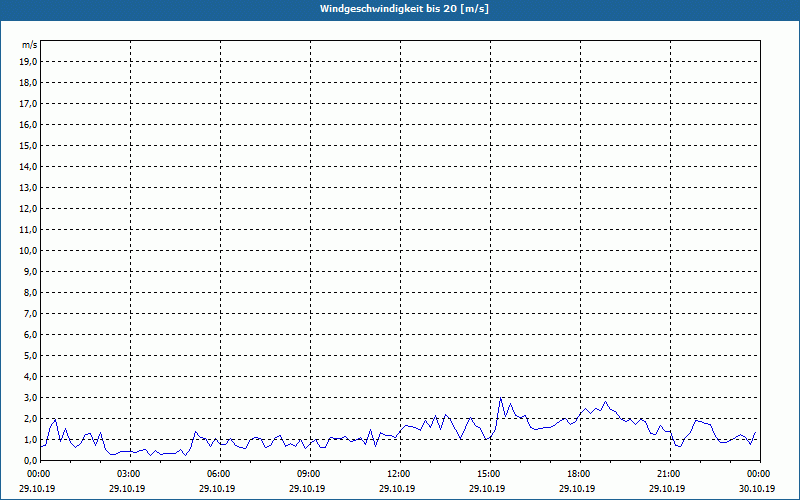The width and height of the screenshot is (800, 500).
Task: Click the 1,0 y-axis value
Action: coord(30,440)
